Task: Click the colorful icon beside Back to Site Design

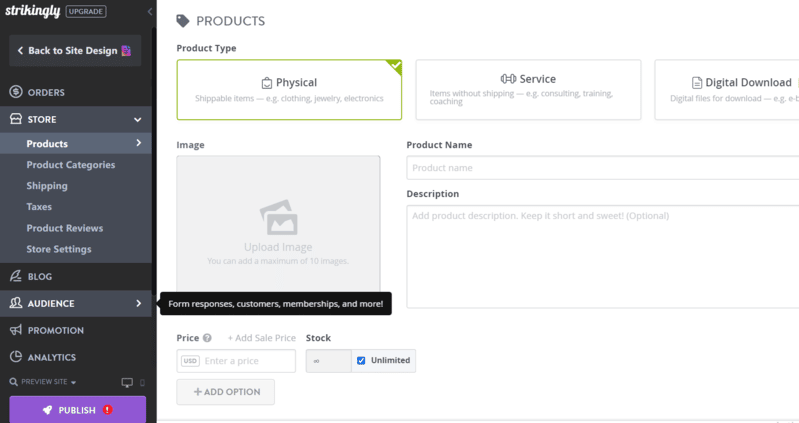Action: tap(126, 50)
